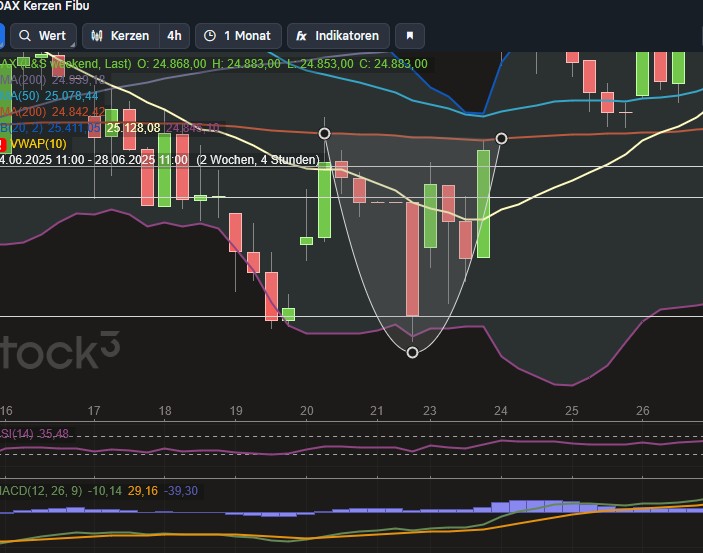Select the VWAP(10) indicator label

click(x=38, y=144)
